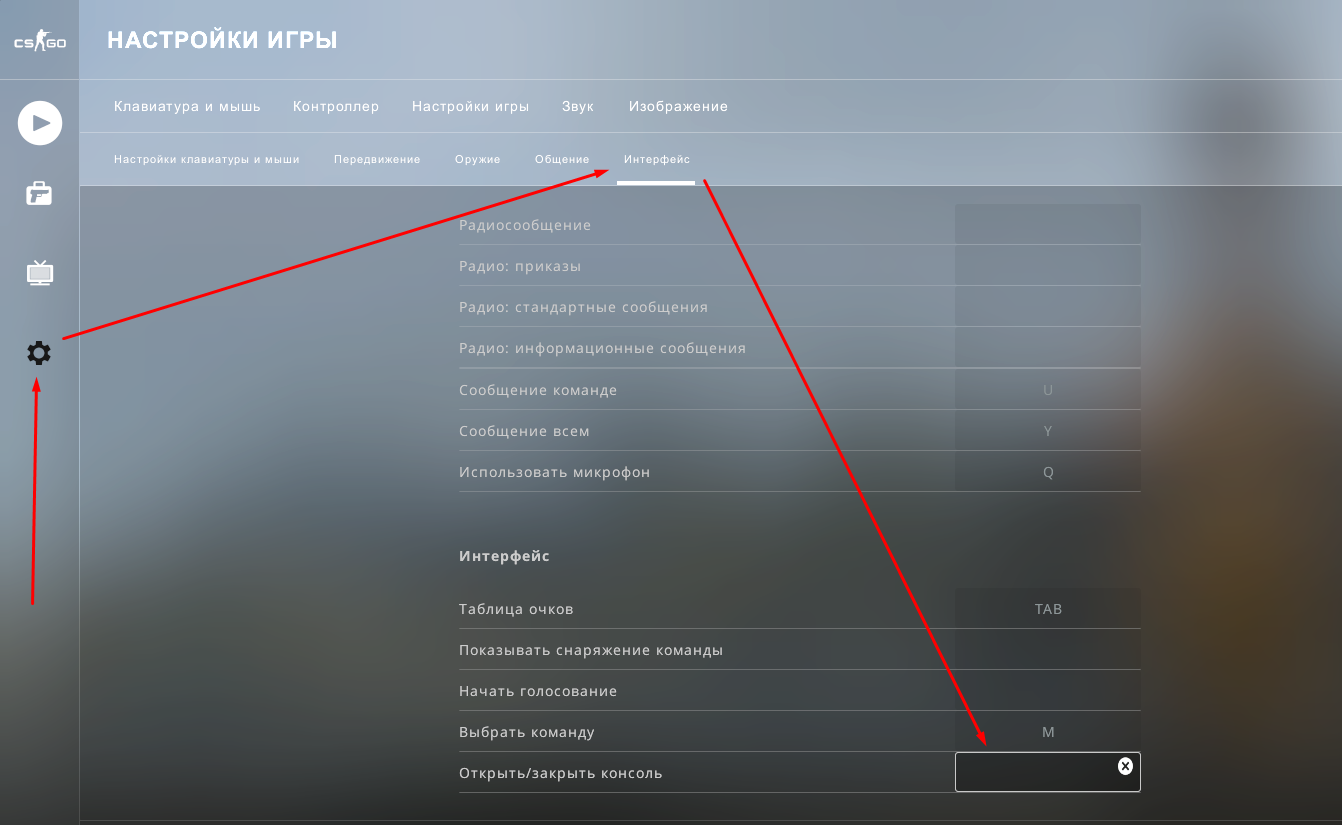1342x825 pixels.
Task: Open the Watch TV icon
Action: tap(40, 272)
